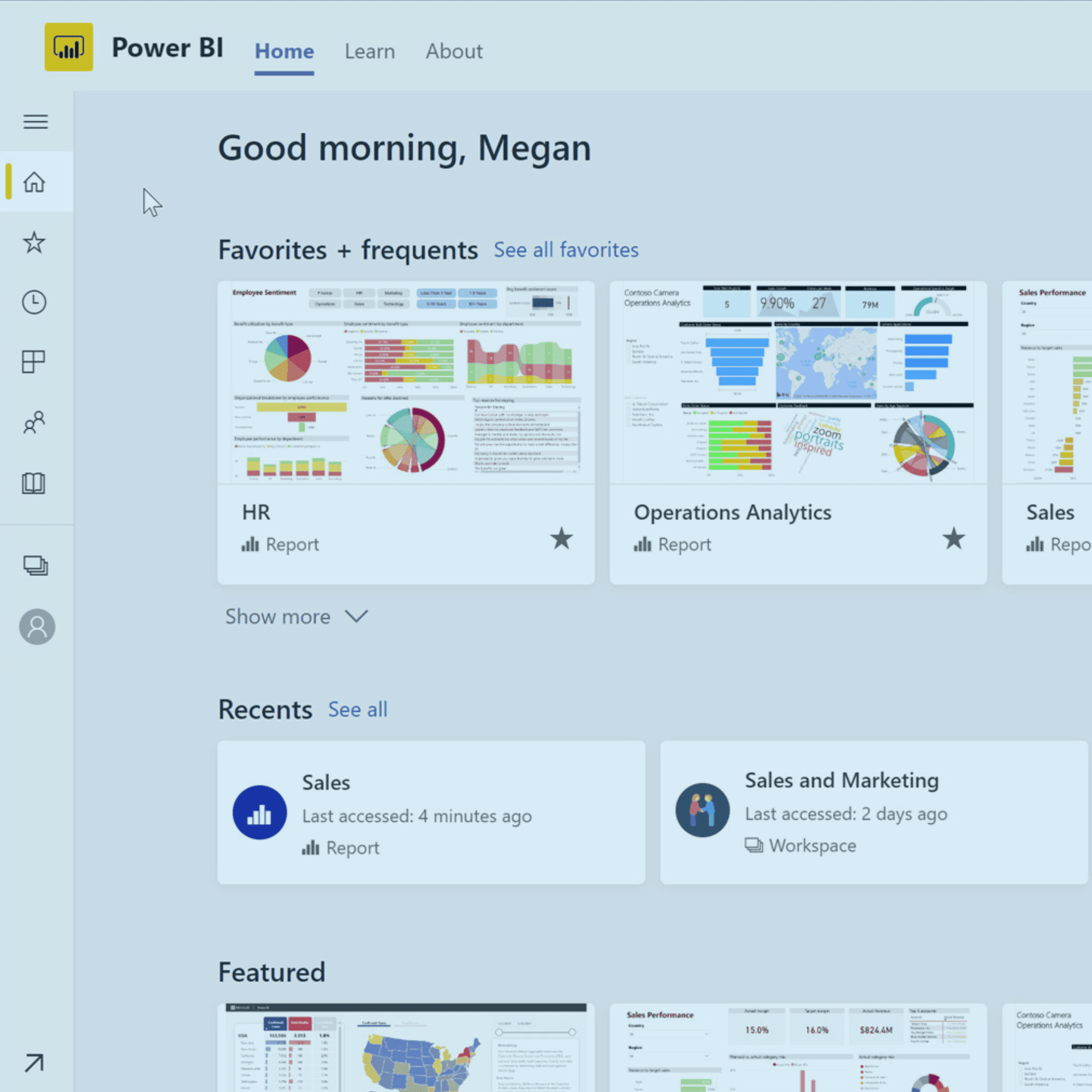Viewport: 1092px width, 1092px height.
Task: Open Sales and Marketing workspace title
Action: [x=841, y=780]
